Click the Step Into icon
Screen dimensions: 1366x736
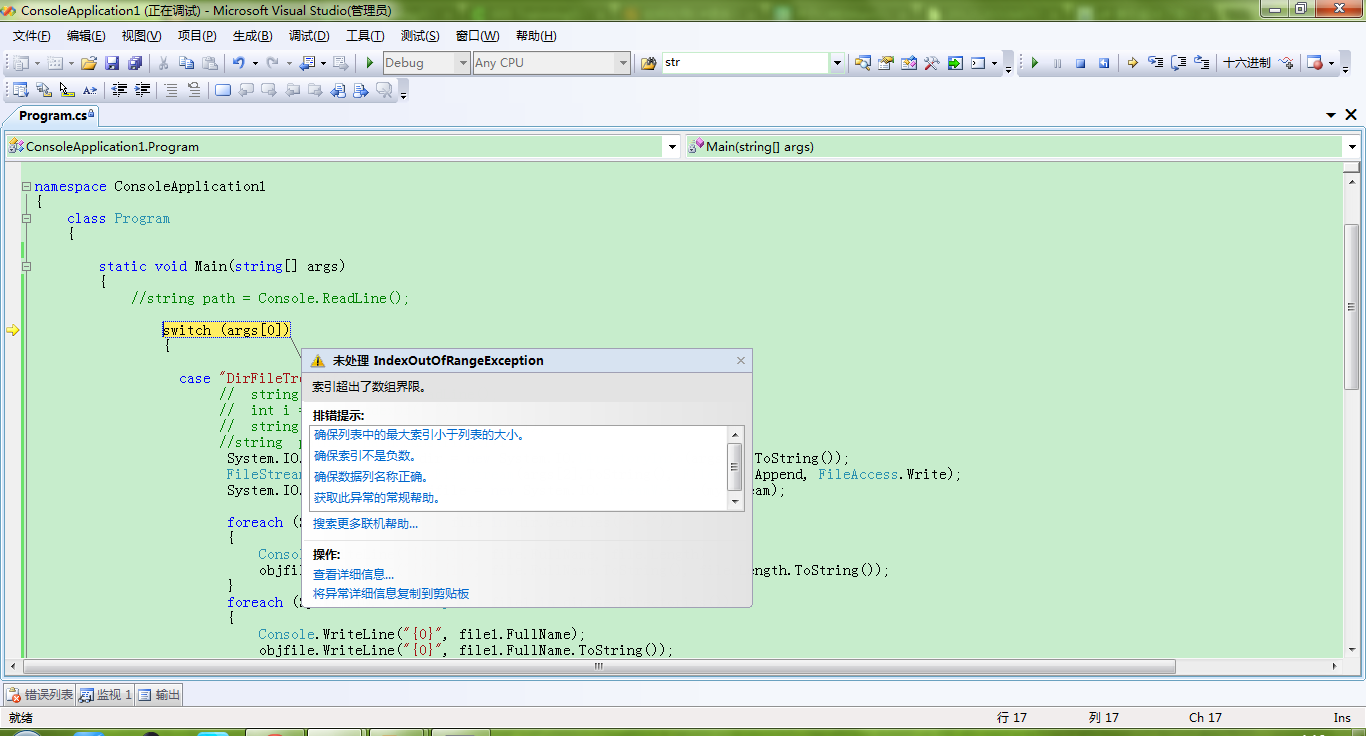coord(1156,63)
